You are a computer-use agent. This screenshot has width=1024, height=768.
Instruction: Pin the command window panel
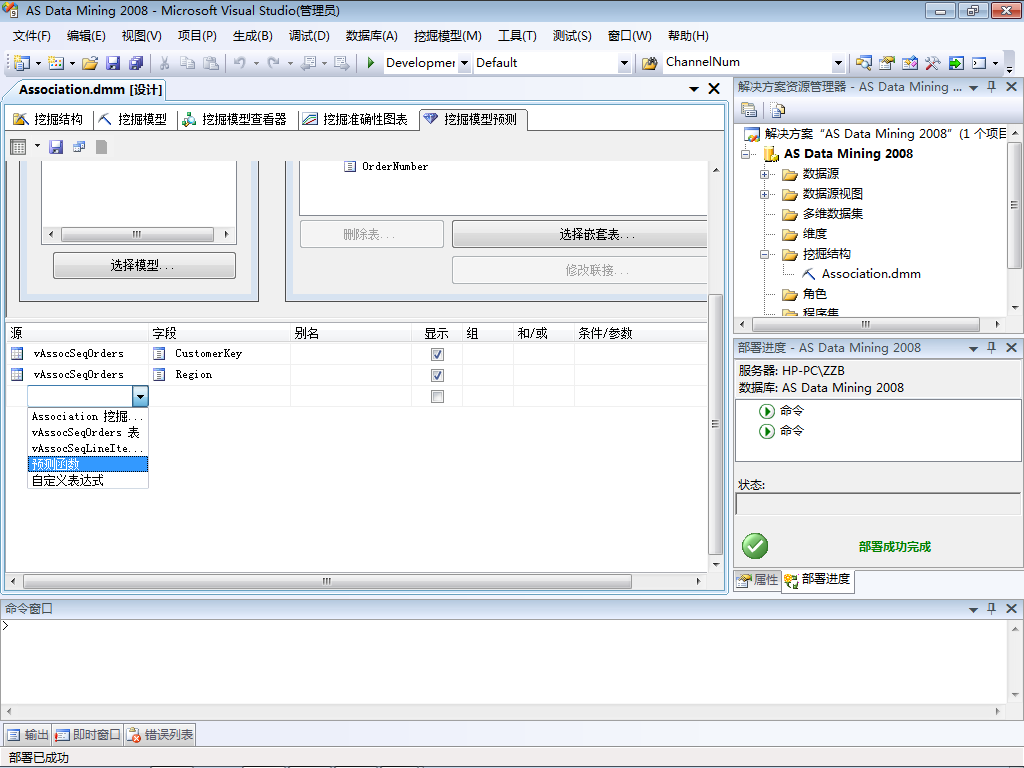pos(991,608)
